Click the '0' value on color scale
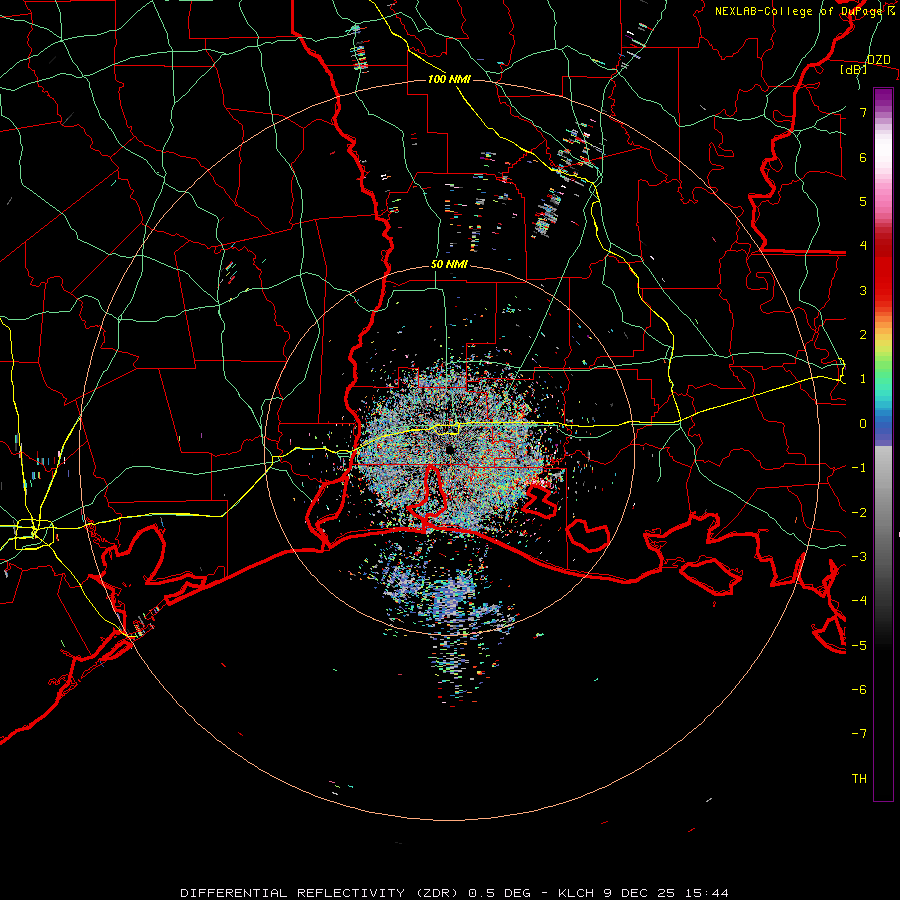 coord(863,424)
